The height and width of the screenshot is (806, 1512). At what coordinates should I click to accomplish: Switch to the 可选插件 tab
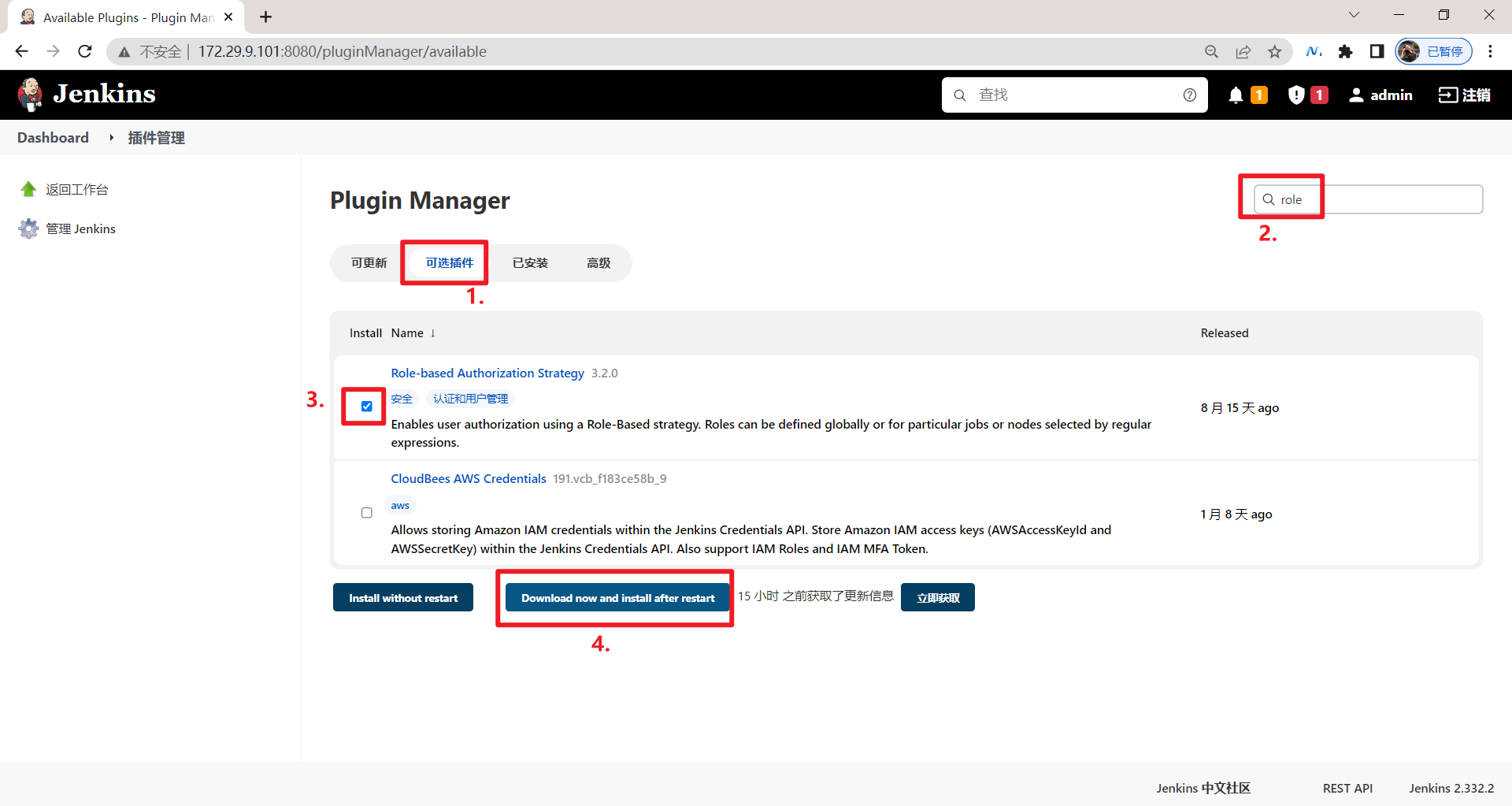[x=450, y=263]
